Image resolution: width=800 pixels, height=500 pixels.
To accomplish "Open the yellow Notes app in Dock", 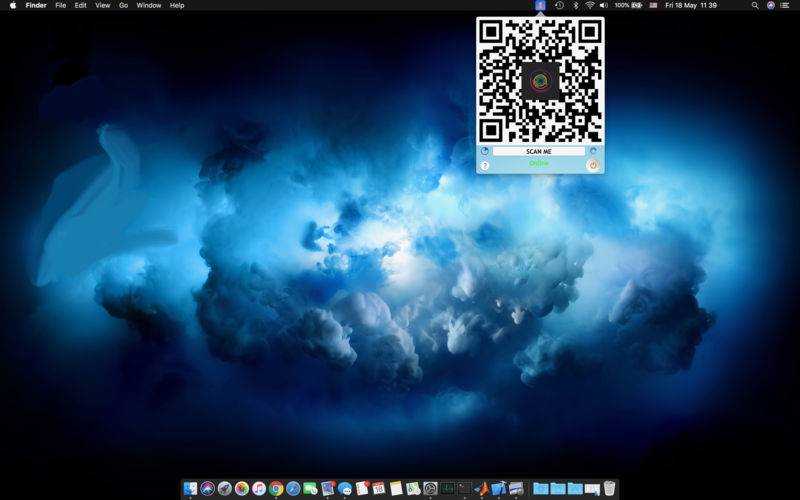I will point(396,488).
